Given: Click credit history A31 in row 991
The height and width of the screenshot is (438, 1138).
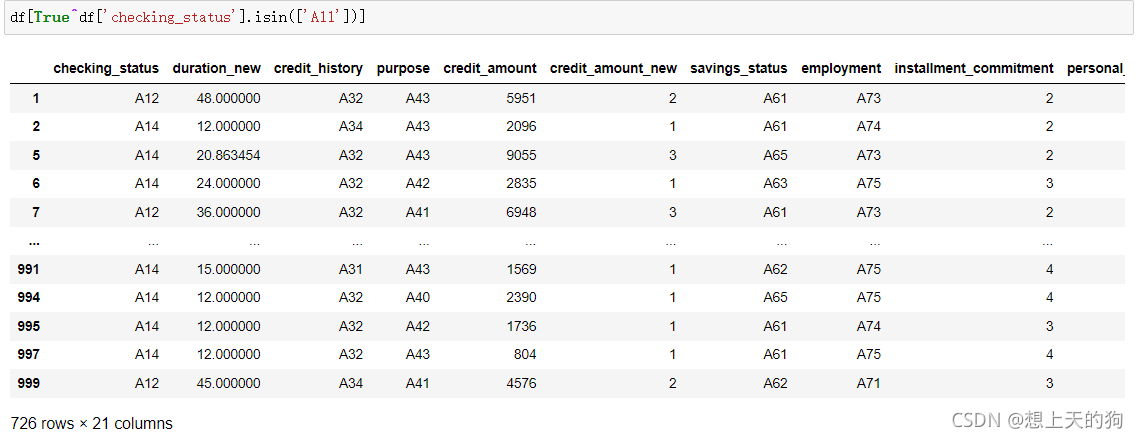Looking at the screenshot, I should [x=351, y=269].
